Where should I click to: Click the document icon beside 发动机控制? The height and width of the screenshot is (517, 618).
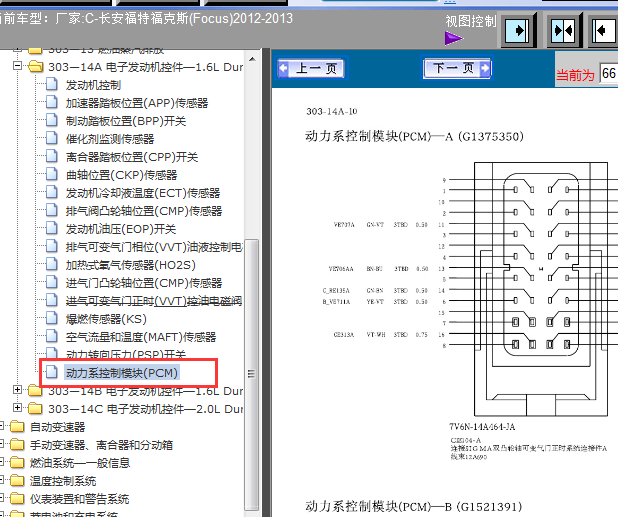tap(52, 84)
